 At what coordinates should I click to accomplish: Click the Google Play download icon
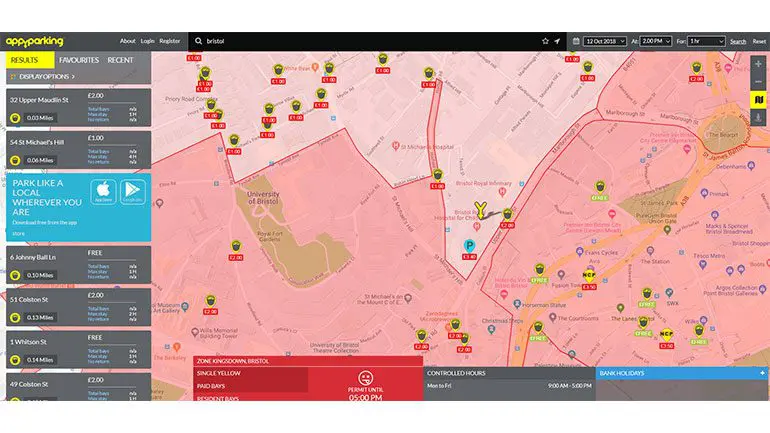pyautogui.click(x=131, y=190)
